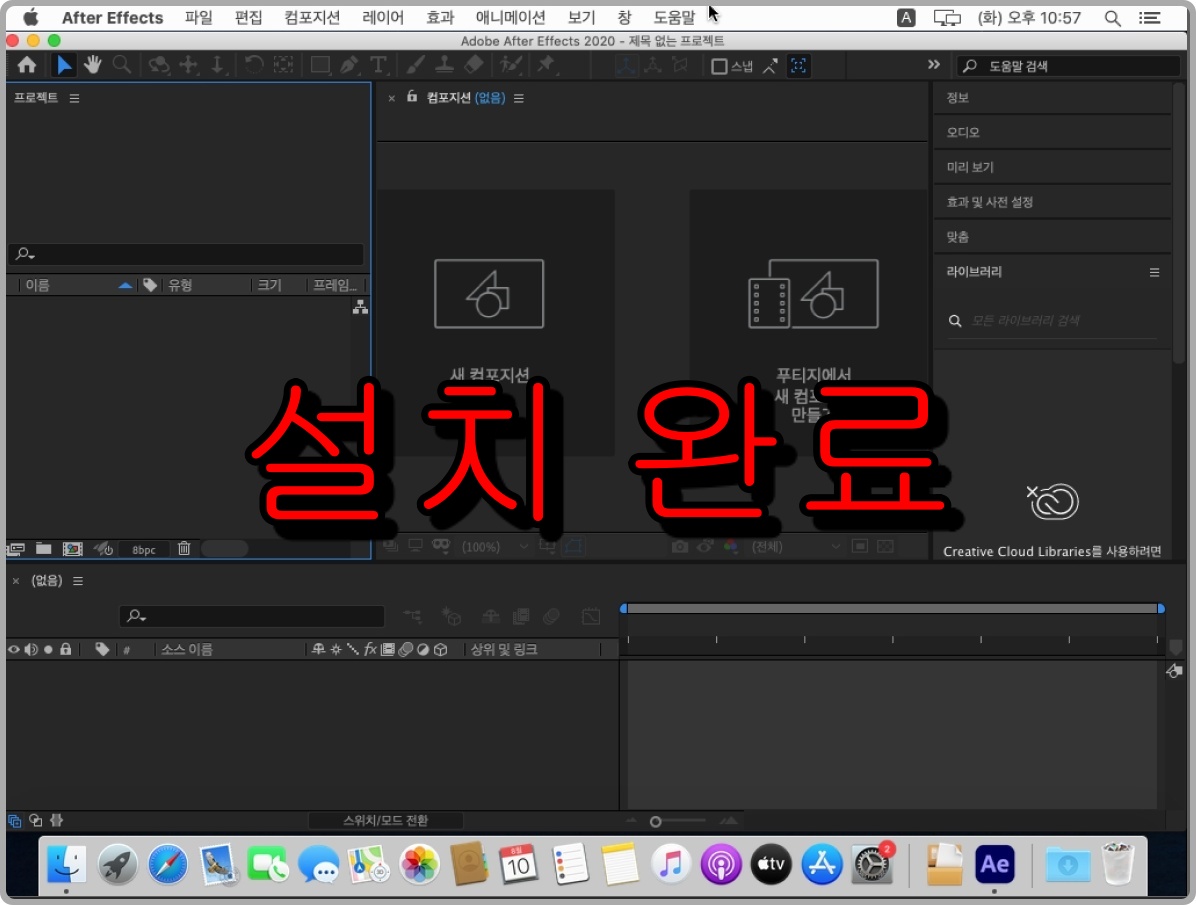Enable the 스냅 (Snap) checkbox
This screenshot has width=1196, height=905.
click(718, 66)
